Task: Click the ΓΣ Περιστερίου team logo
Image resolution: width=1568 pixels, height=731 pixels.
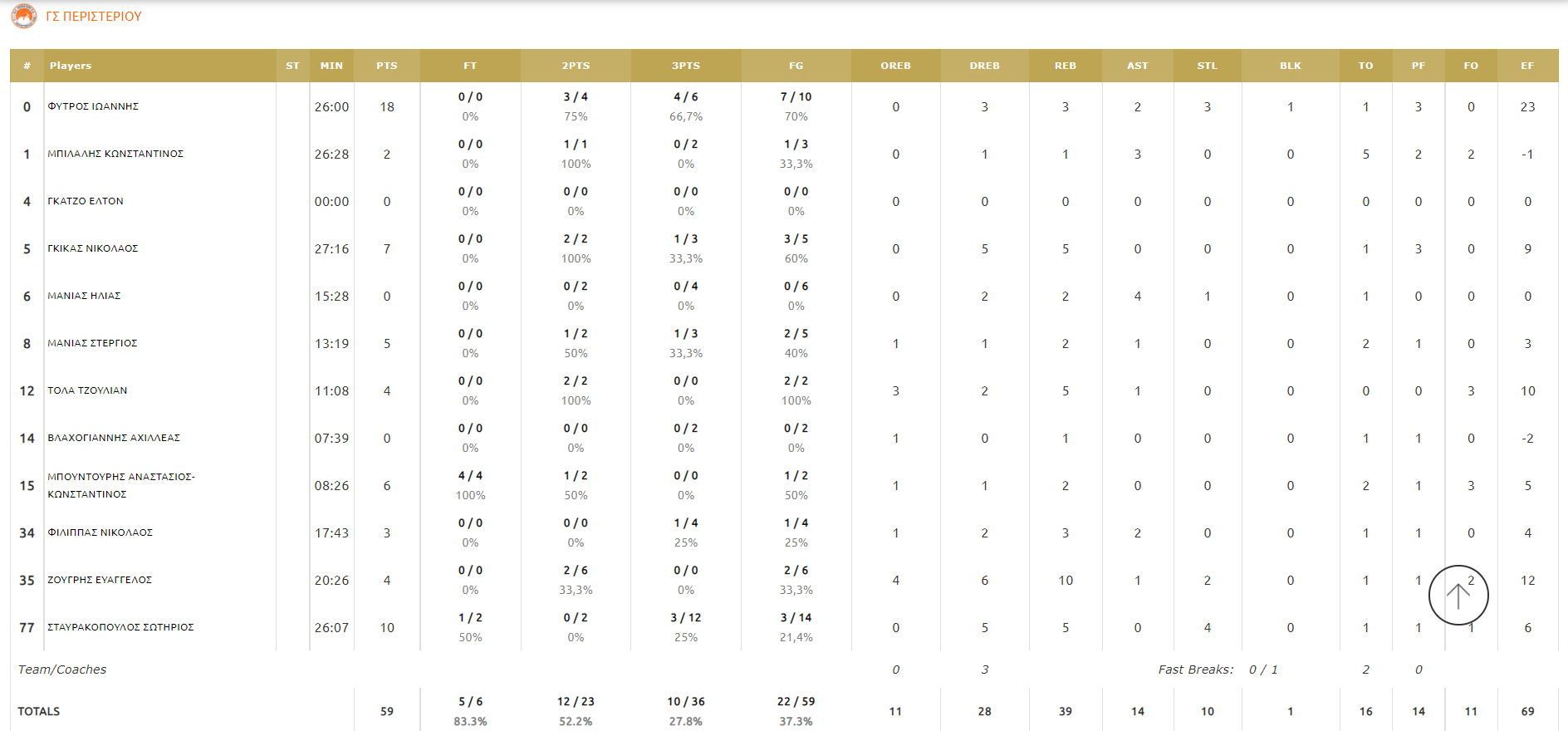Action: tap(24, 16)
